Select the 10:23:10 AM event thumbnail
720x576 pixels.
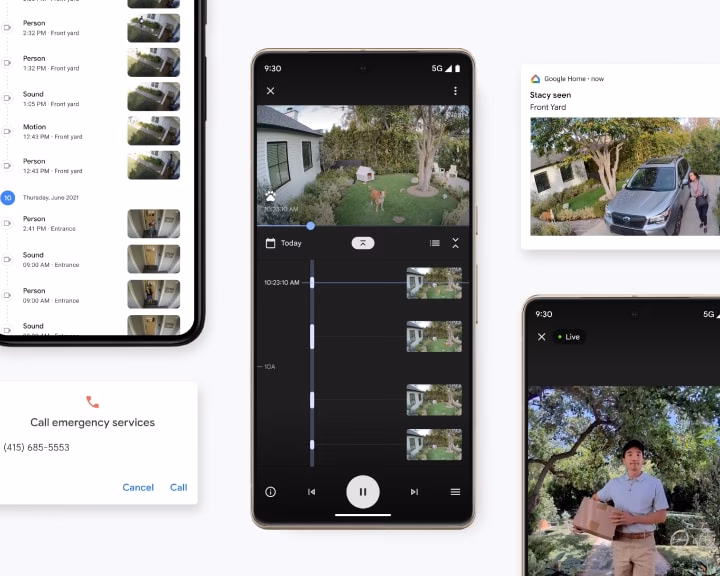click(x=434, y=283)
